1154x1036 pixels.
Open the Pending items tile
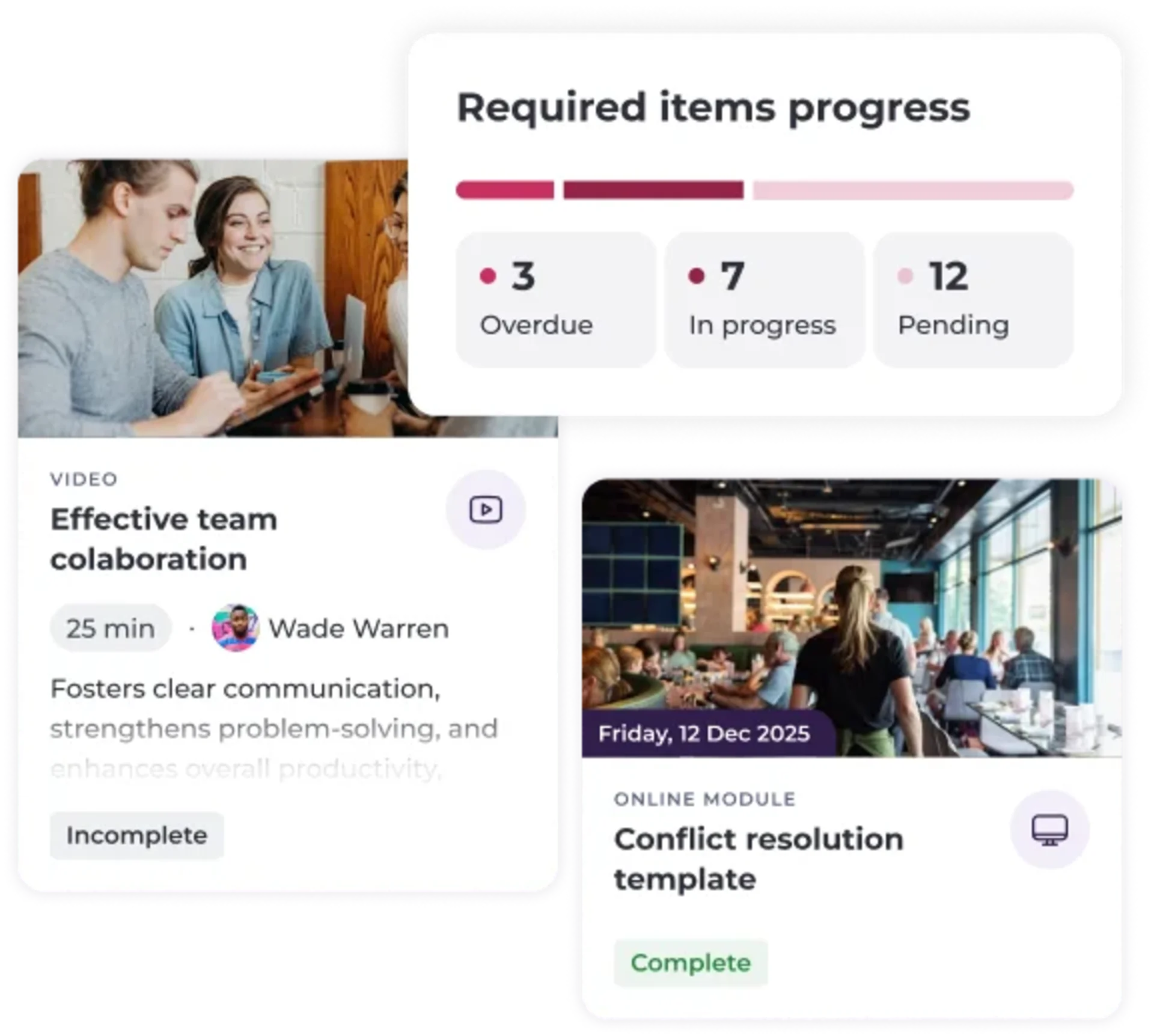(x=974, y=300)
